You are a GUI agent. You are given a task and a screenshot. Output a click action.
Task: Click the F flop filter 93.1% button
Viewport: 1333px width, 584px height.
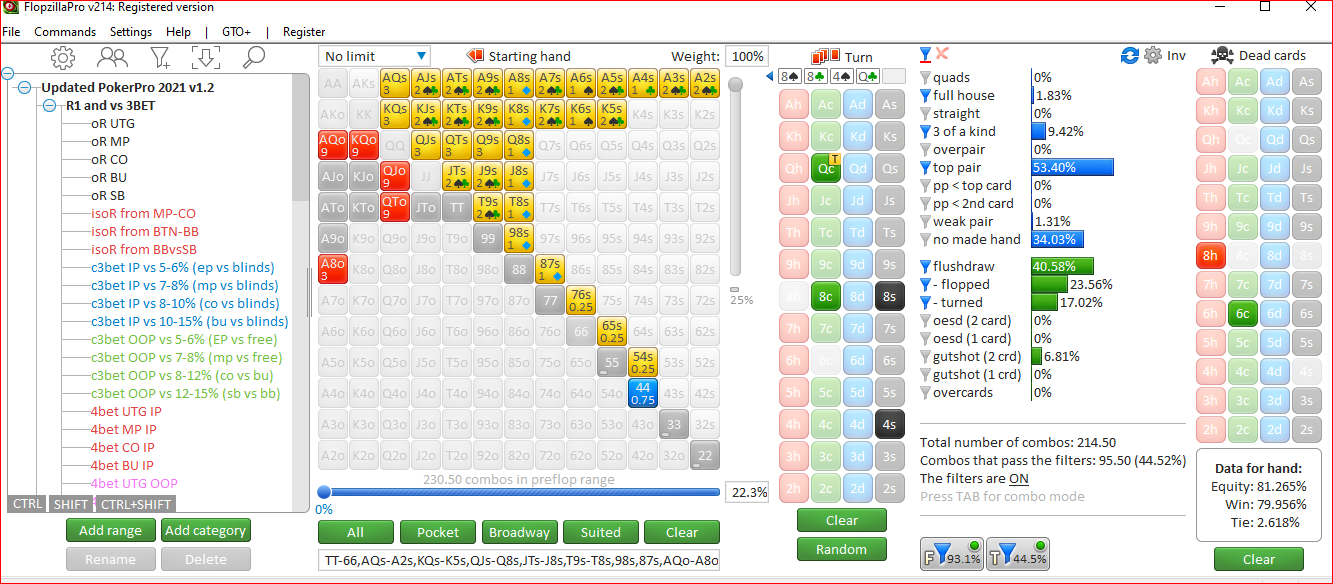(951, 553)
